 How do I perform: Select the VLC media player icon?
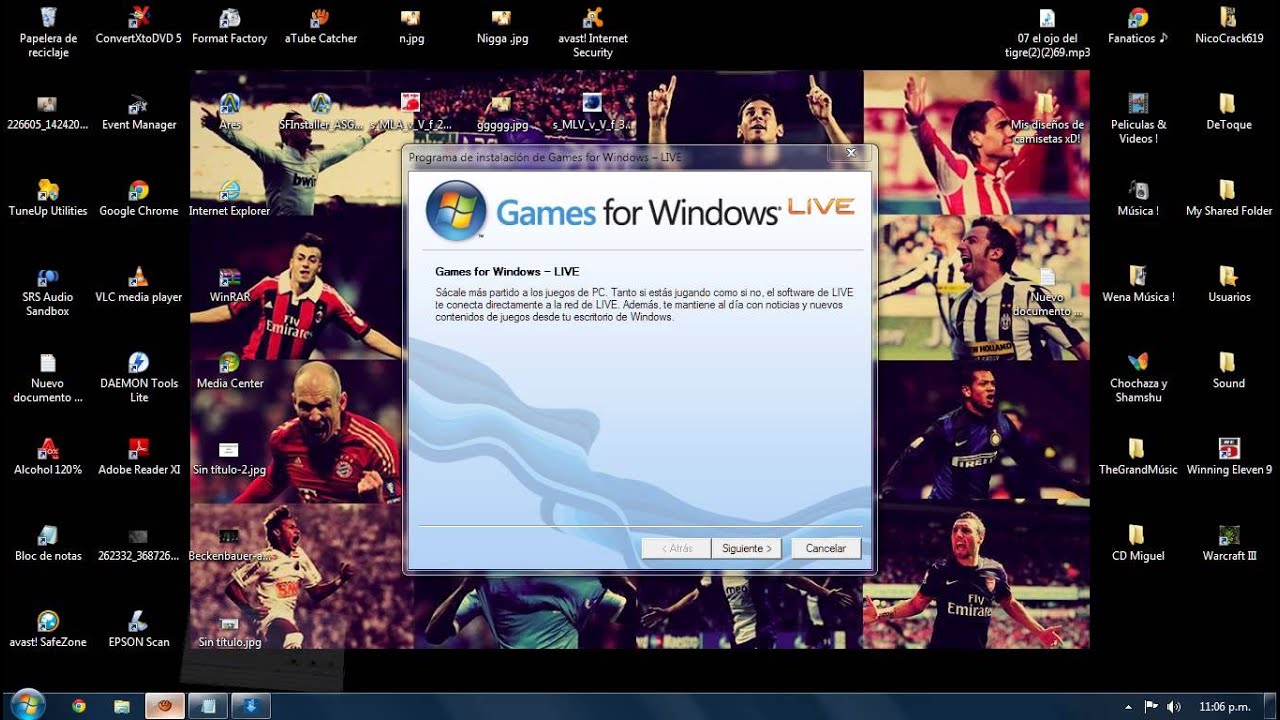(x=139, y=285)
